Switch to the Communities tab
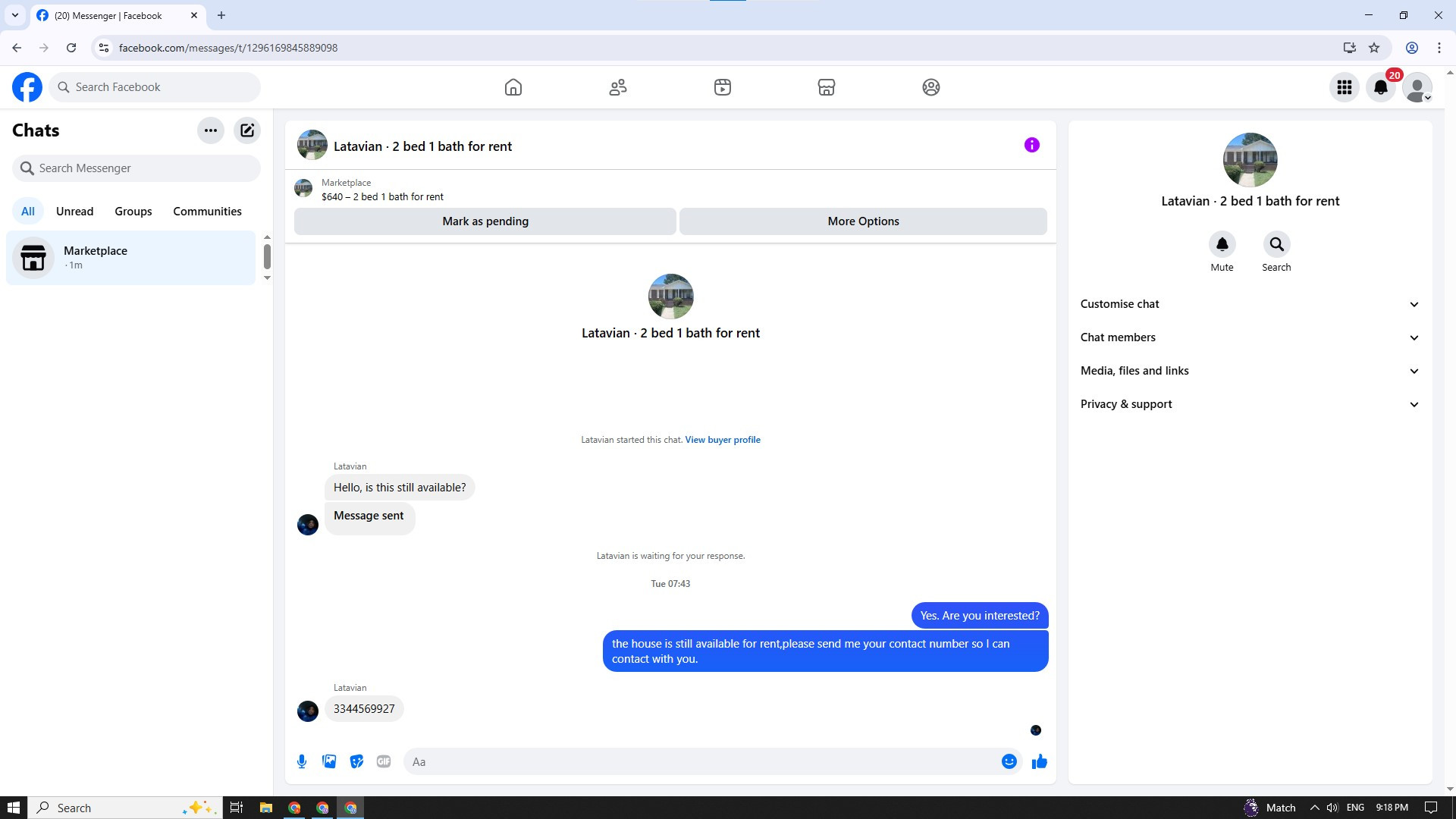This screenshot has height=819, width=1456. [x=207, y=212]
